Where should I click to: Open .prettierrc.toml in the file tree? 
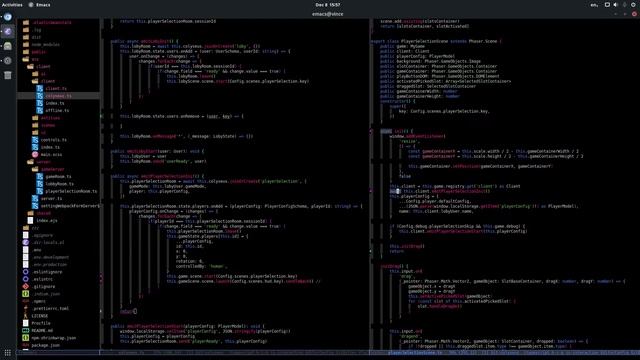[x=50, y=309]
